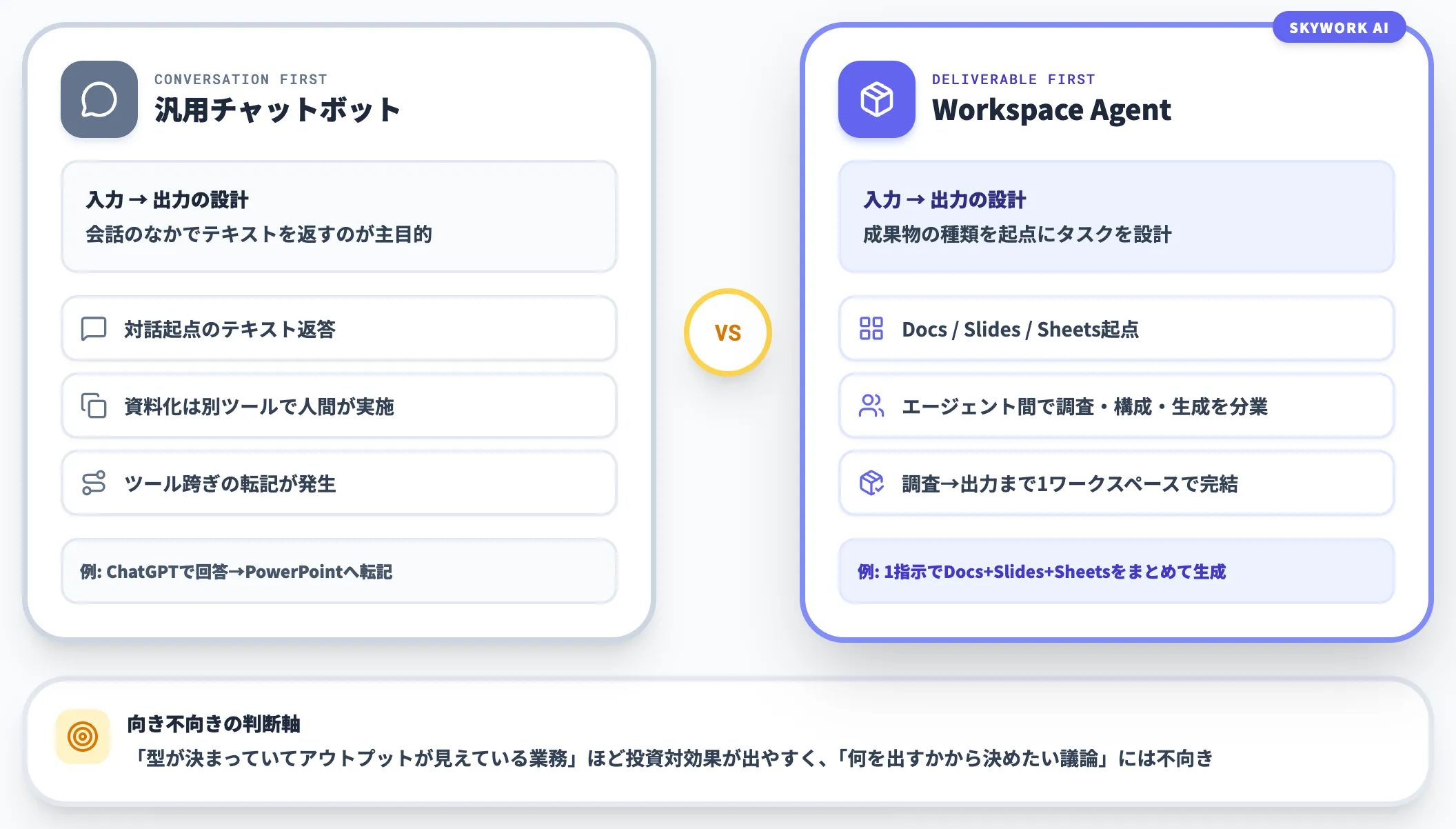Click the route icon in ツール跨ぎの転記が発生 row
The height and width of the screenshot is (829, 1456).
click(94, 483)
